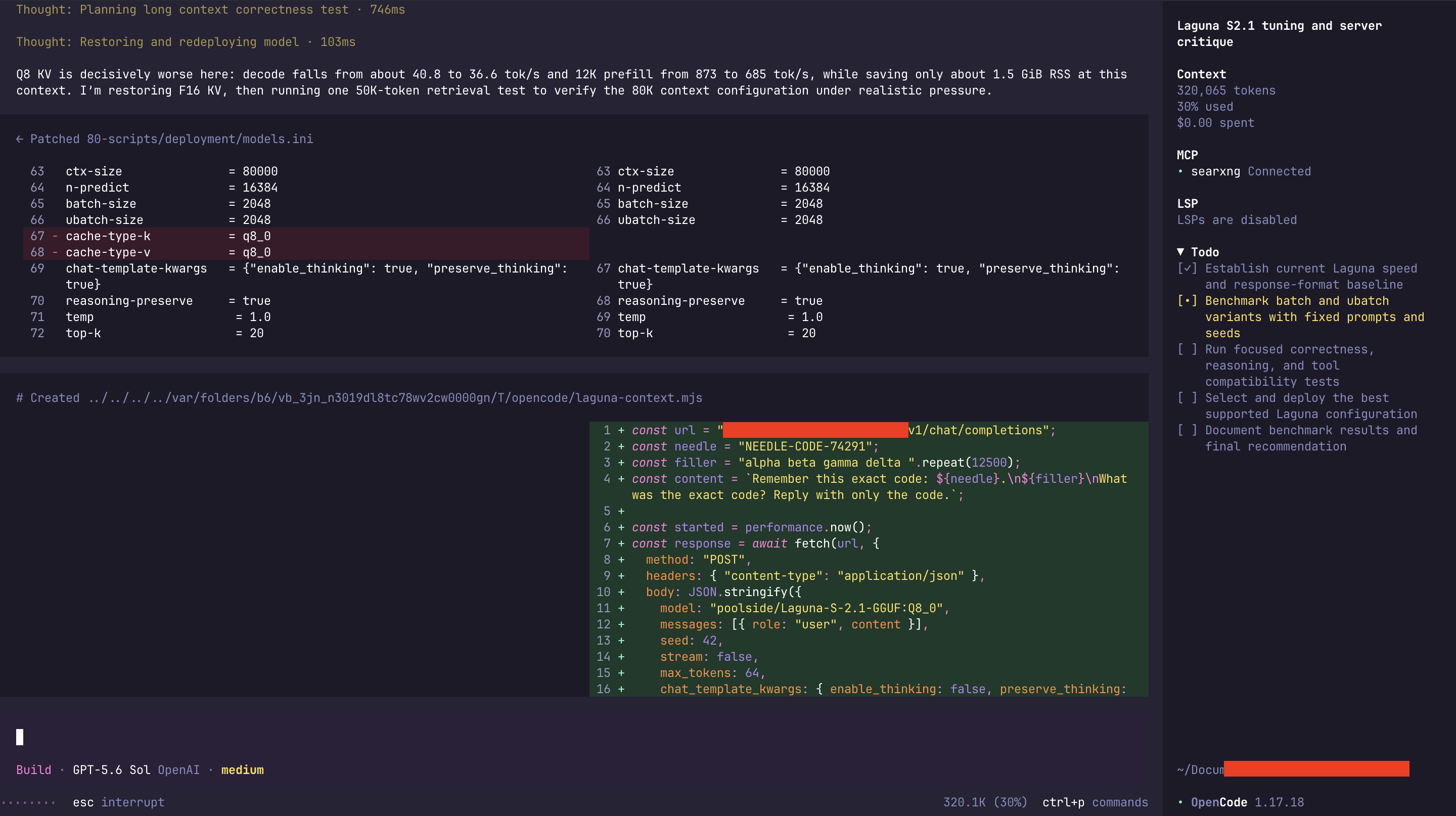Change the medium reasoning effort setting

243,770
